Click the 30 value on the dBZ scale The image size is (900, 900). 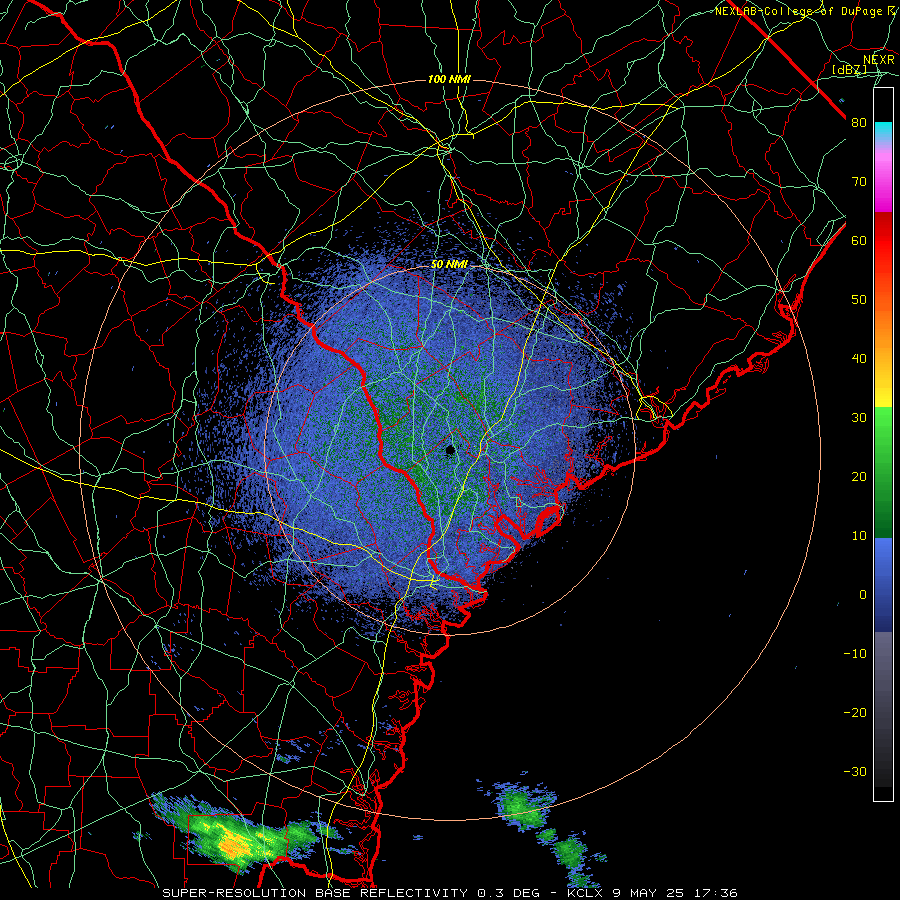[x=859, y=418]
